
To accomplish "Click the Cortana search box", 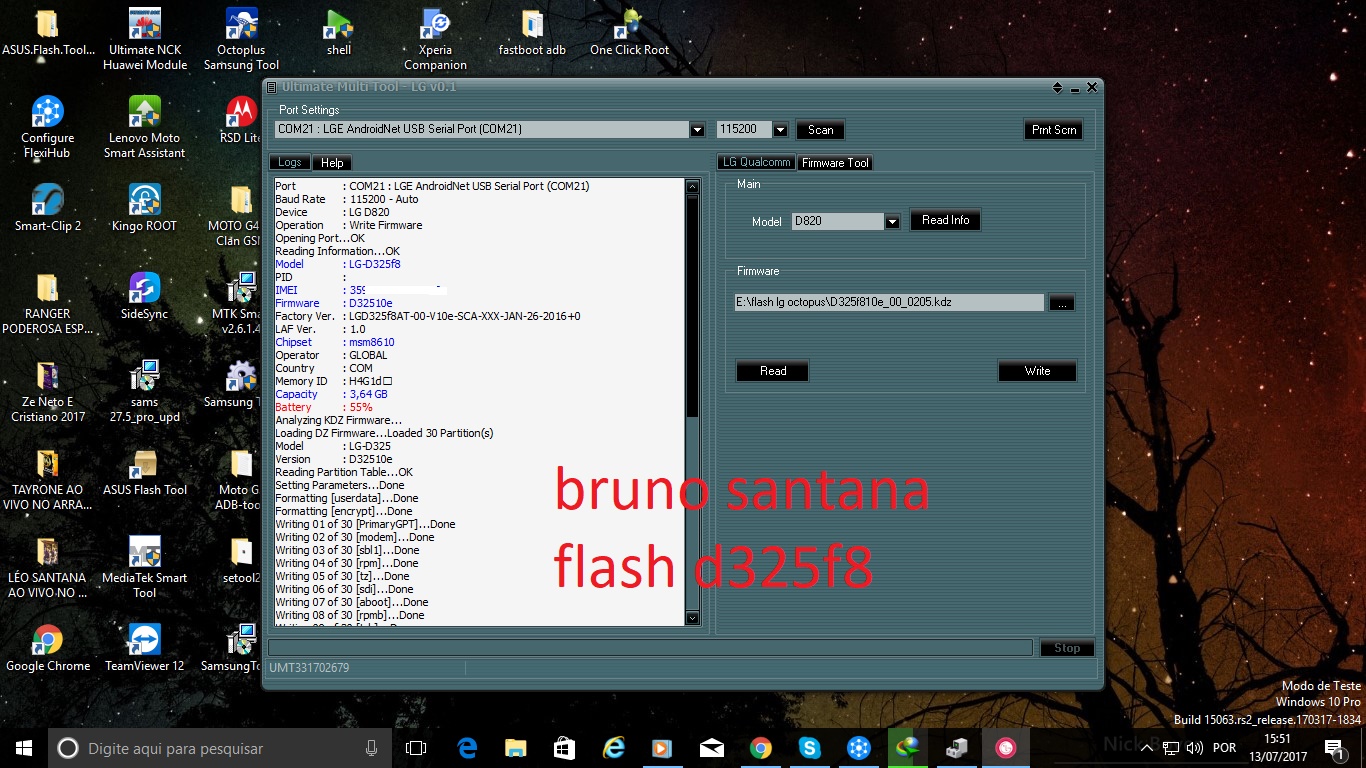I will (x=220, y=748).
